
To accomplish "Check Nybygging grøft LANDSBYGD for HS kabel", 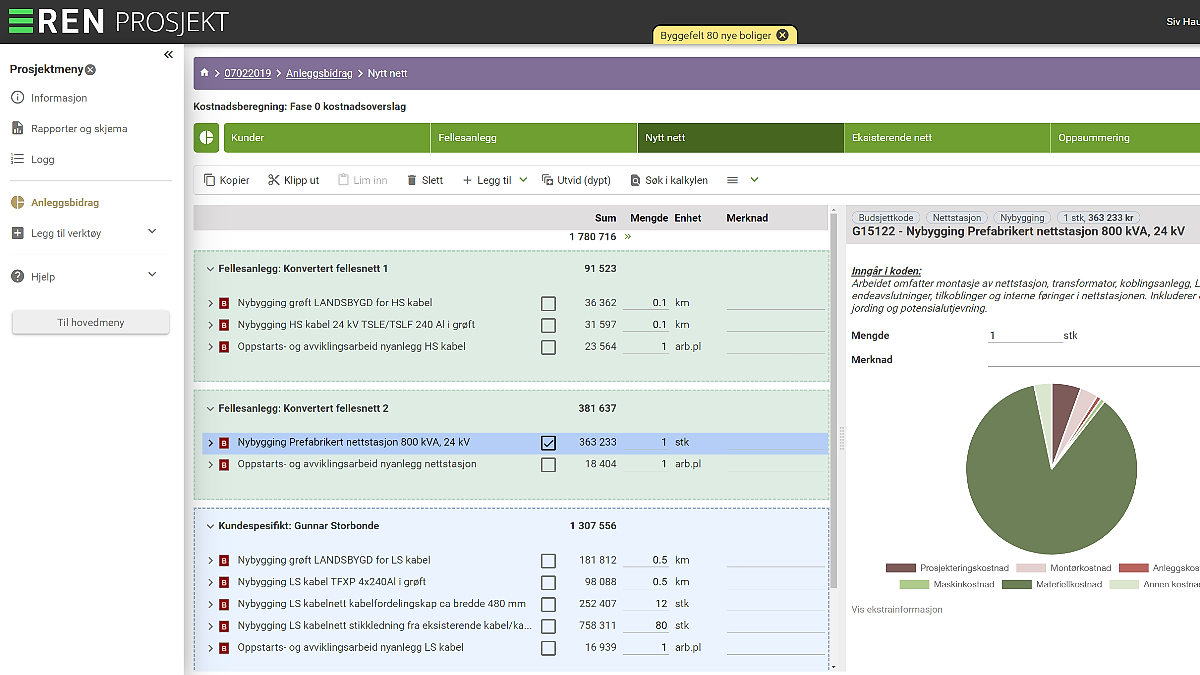I will tap(548, 303).
